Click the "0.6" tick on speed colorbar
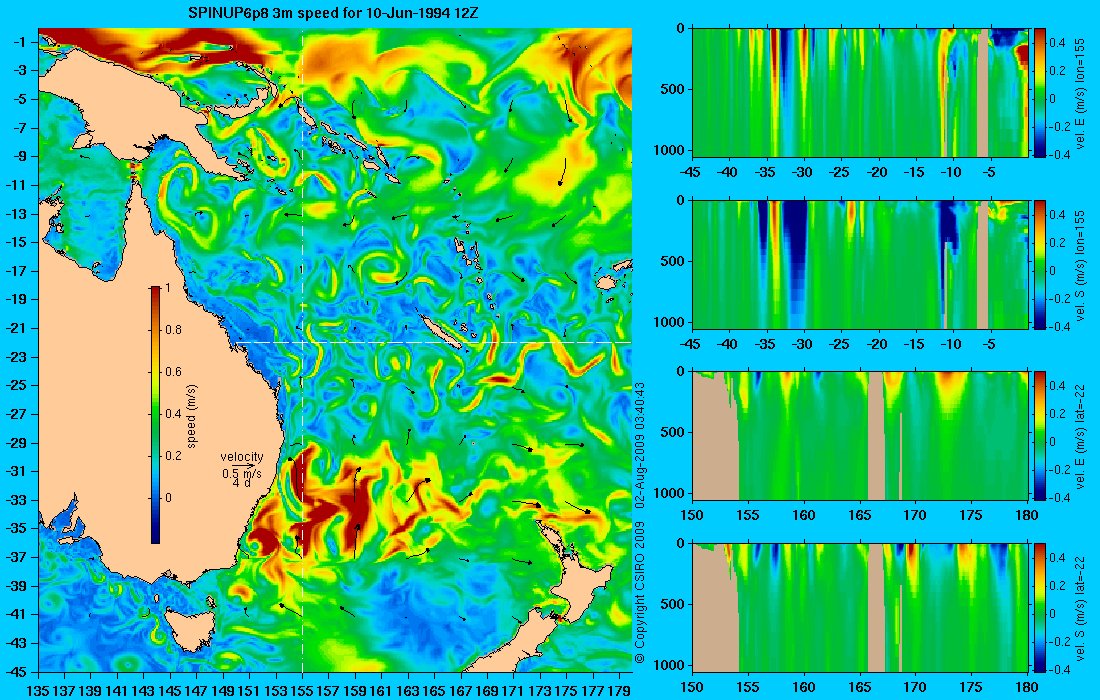1100x700 pixels. (x=173, y=372)
